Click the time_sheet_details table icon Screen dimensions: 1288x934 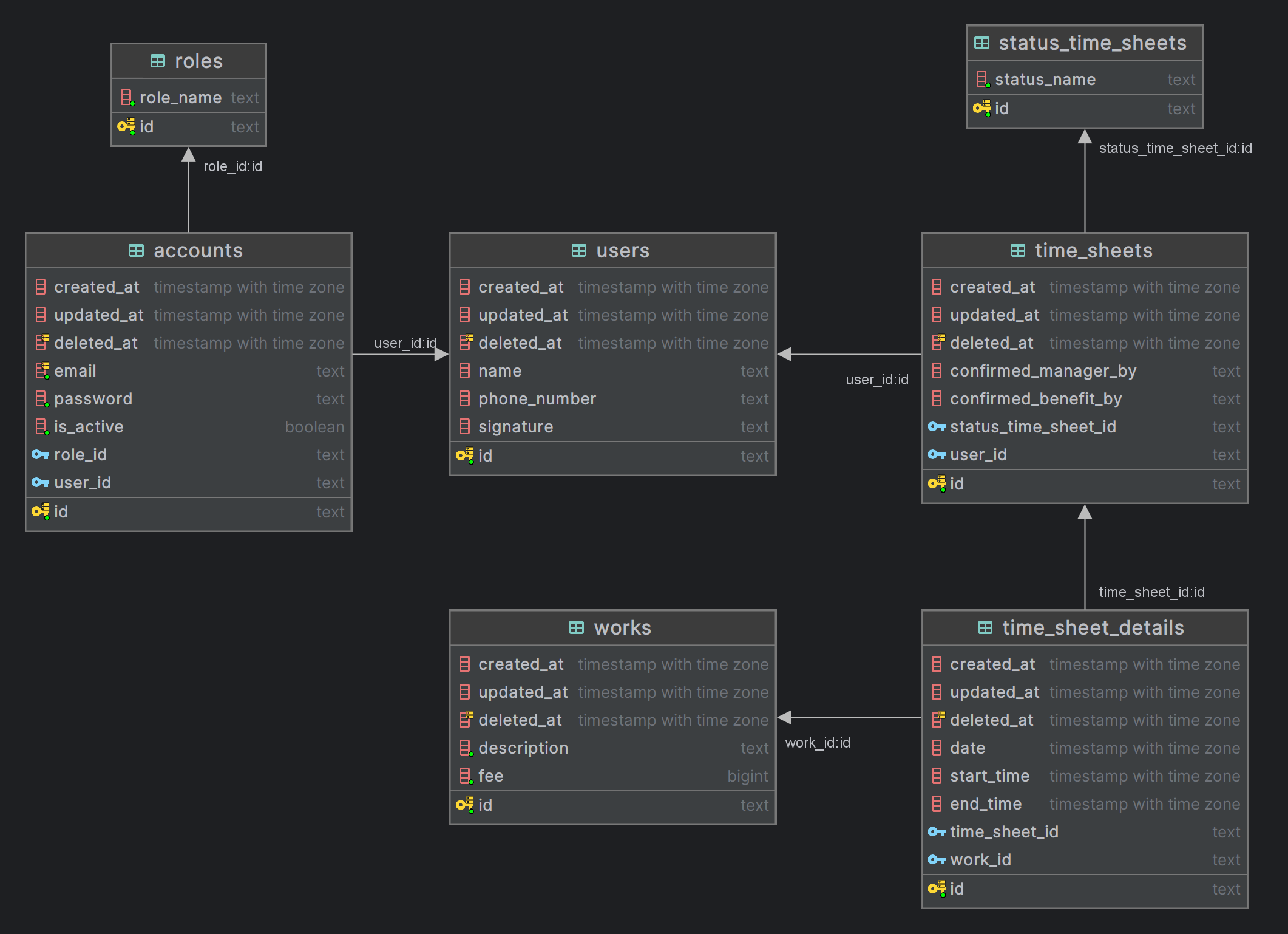click(x=985, y=628)
